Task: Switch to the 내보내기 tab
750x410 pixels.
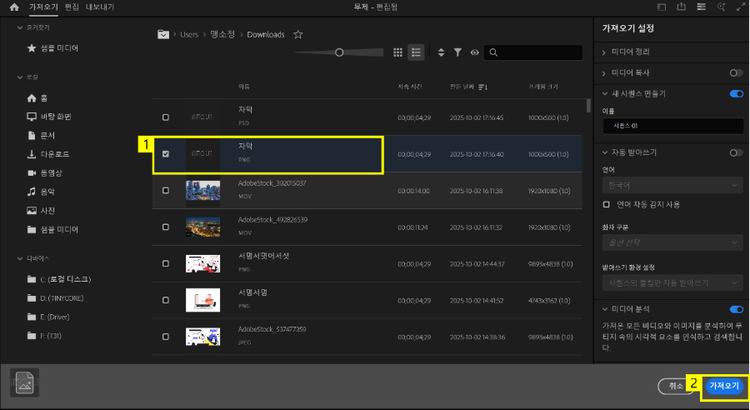Action: (x=100, y=7)
